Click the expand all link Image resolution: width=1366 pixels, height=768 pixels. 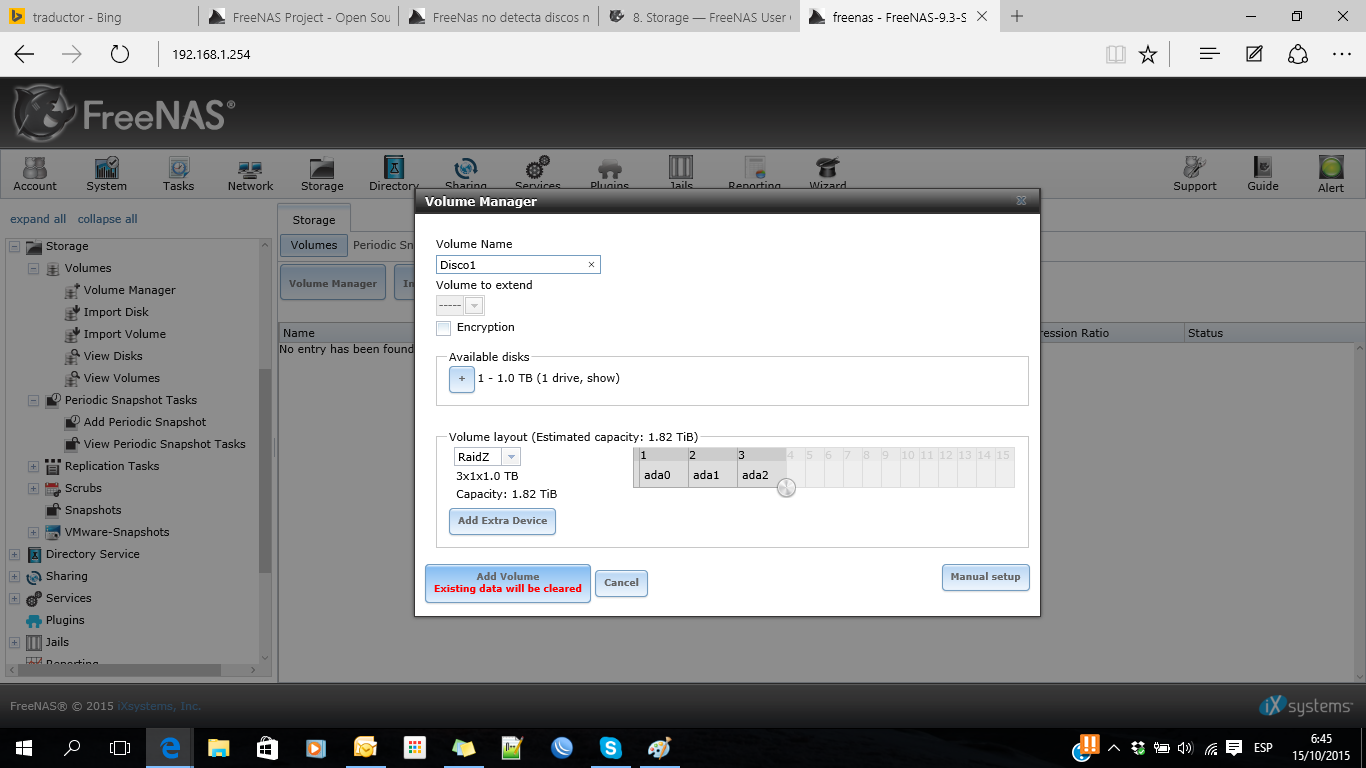(38, 219)
